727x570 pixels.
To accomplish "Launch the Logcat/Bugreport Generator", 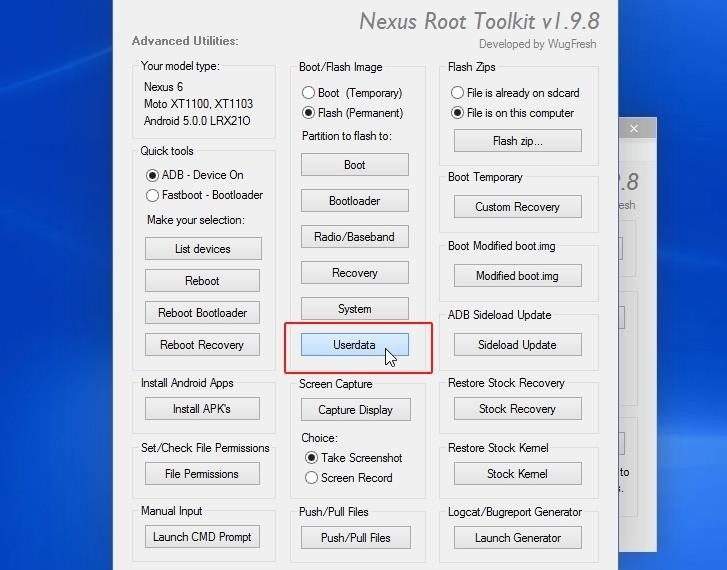I will [x=517, y=538].
